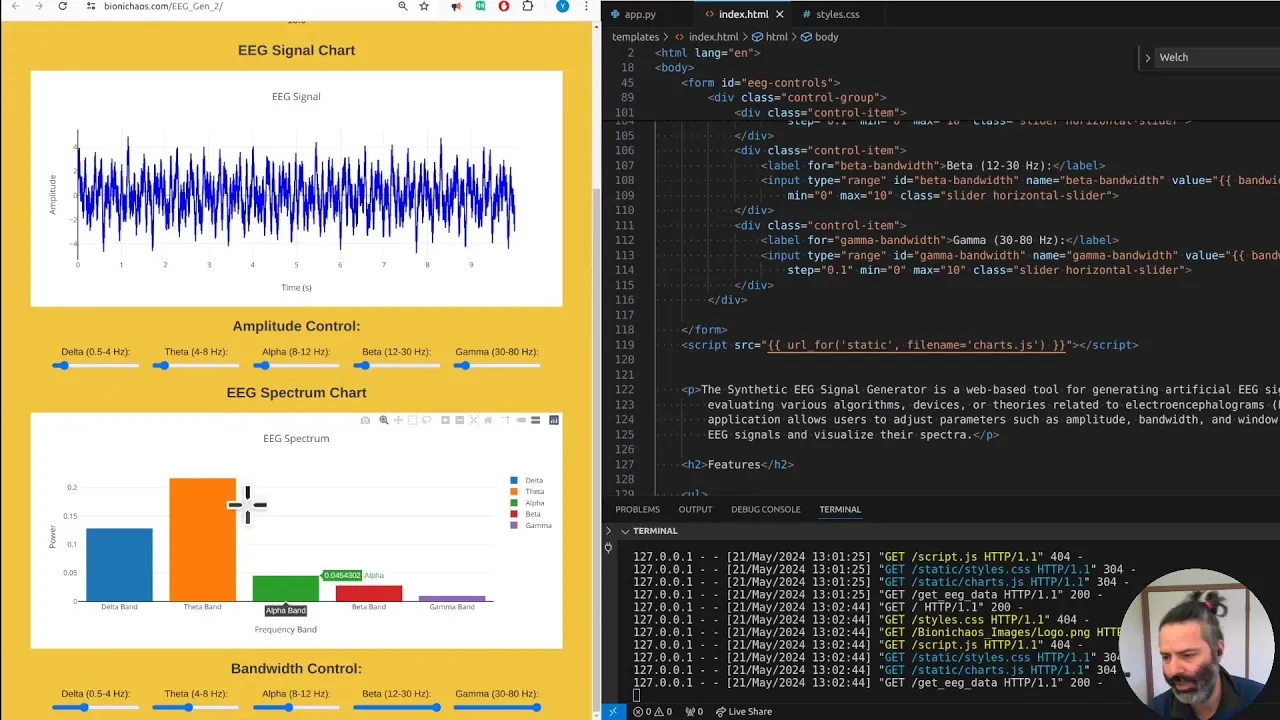Select the Lasso Select tool in chart modebar

click(426, 420)
